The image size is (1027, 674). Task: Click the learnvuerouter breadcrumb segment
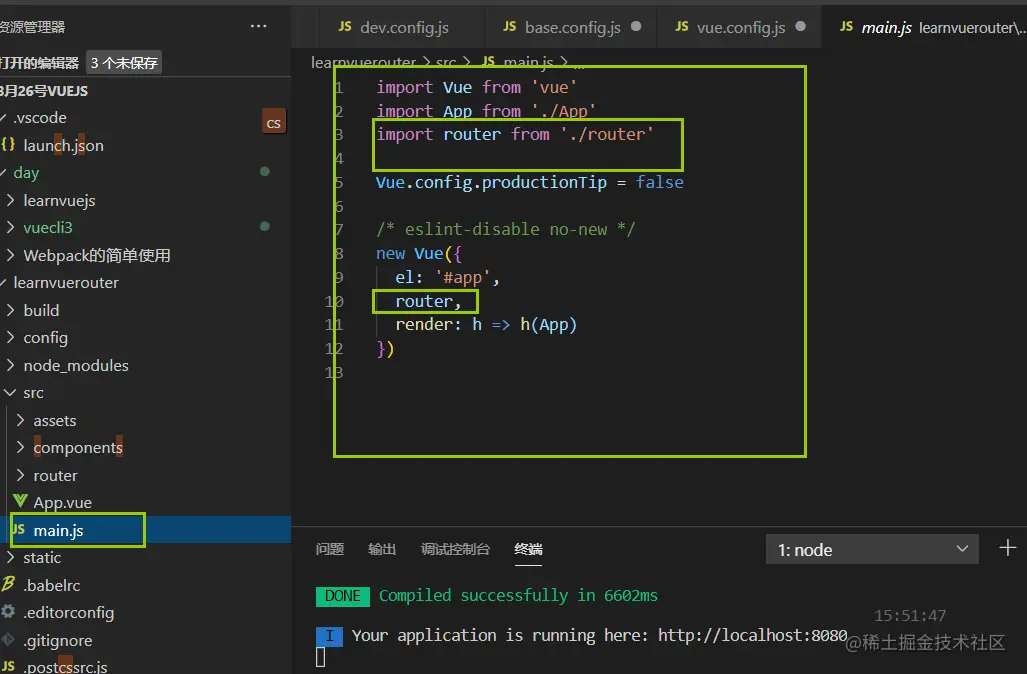(x=364, y=62)
